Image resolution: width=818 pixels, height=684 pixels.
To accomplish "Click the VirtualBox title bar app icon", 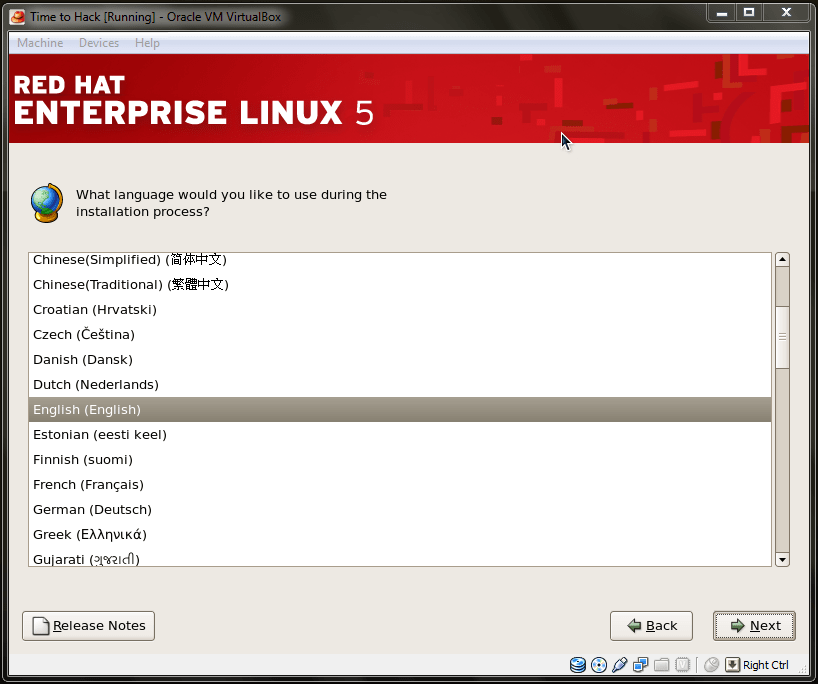I will [x=18, y=17].
